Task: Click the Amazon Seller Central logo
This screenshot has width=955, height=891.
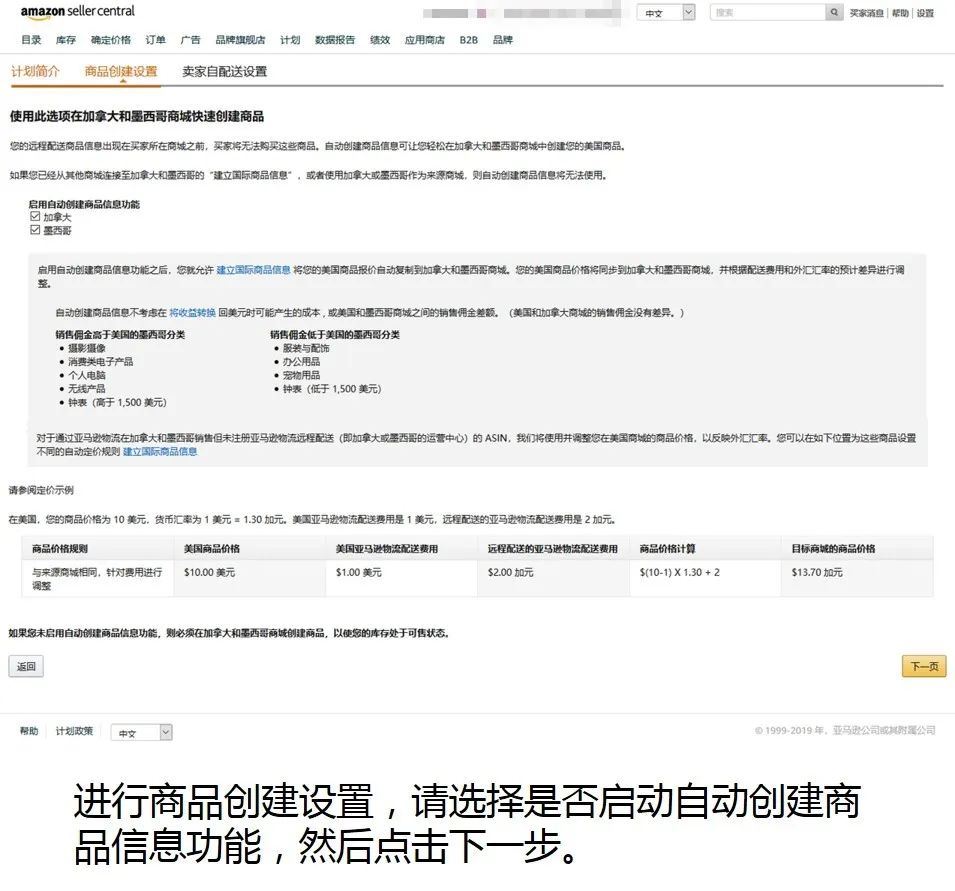Action: point(77,12)
